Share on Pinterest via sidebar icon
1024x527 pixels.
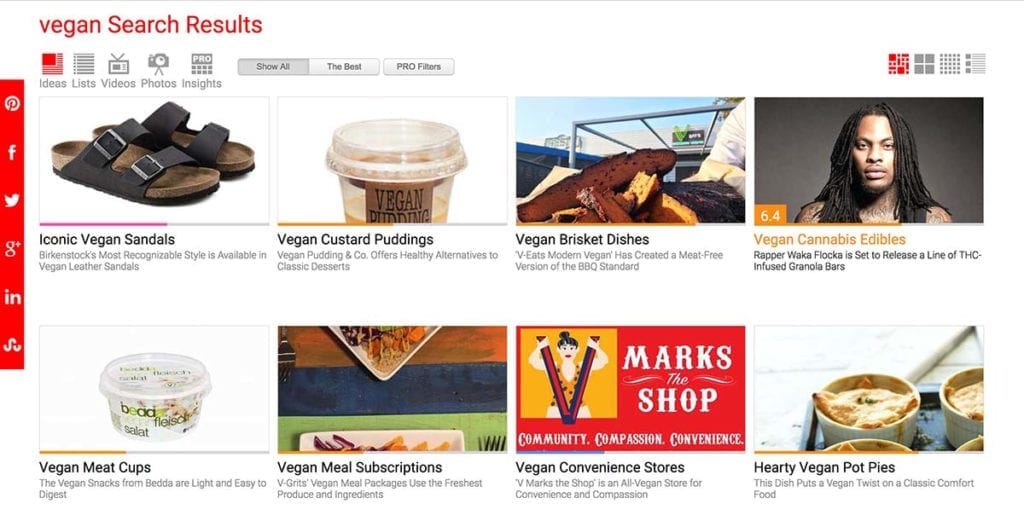[x=12, y=103]
